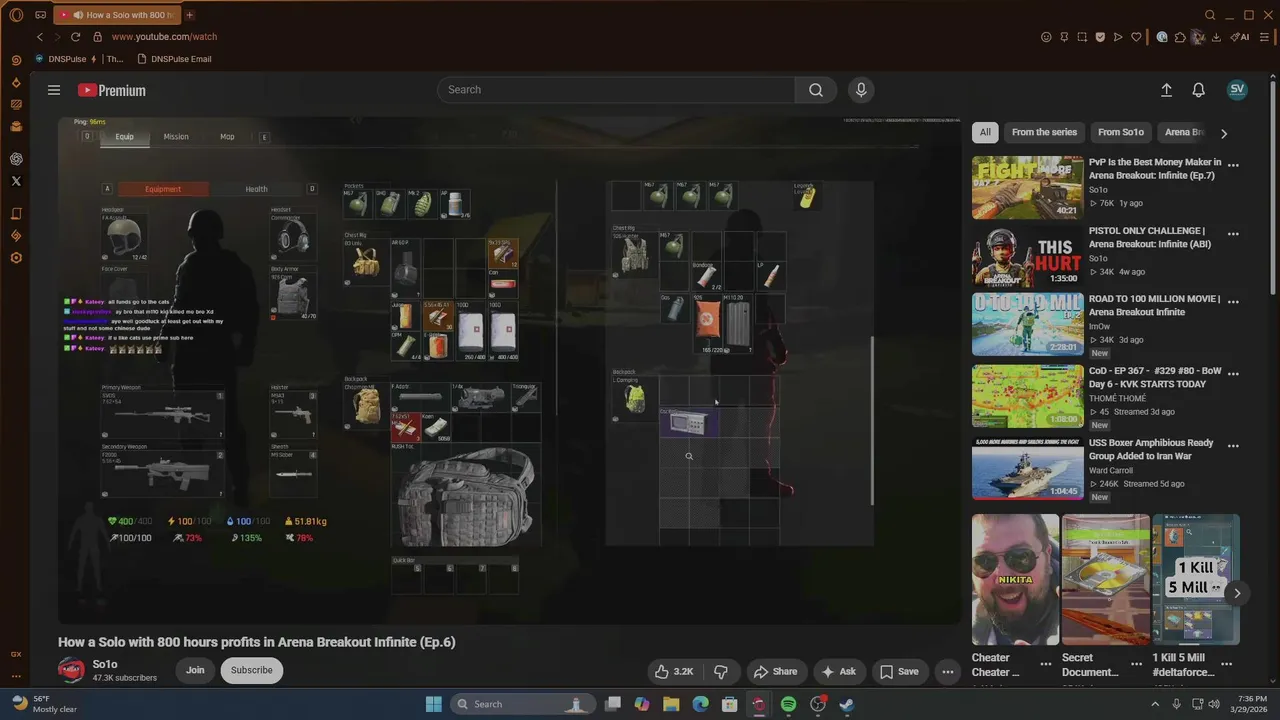Add page to bookmarks with heart icon
The height and width of the screenshot is (720, 1280).
[1136, 37]
